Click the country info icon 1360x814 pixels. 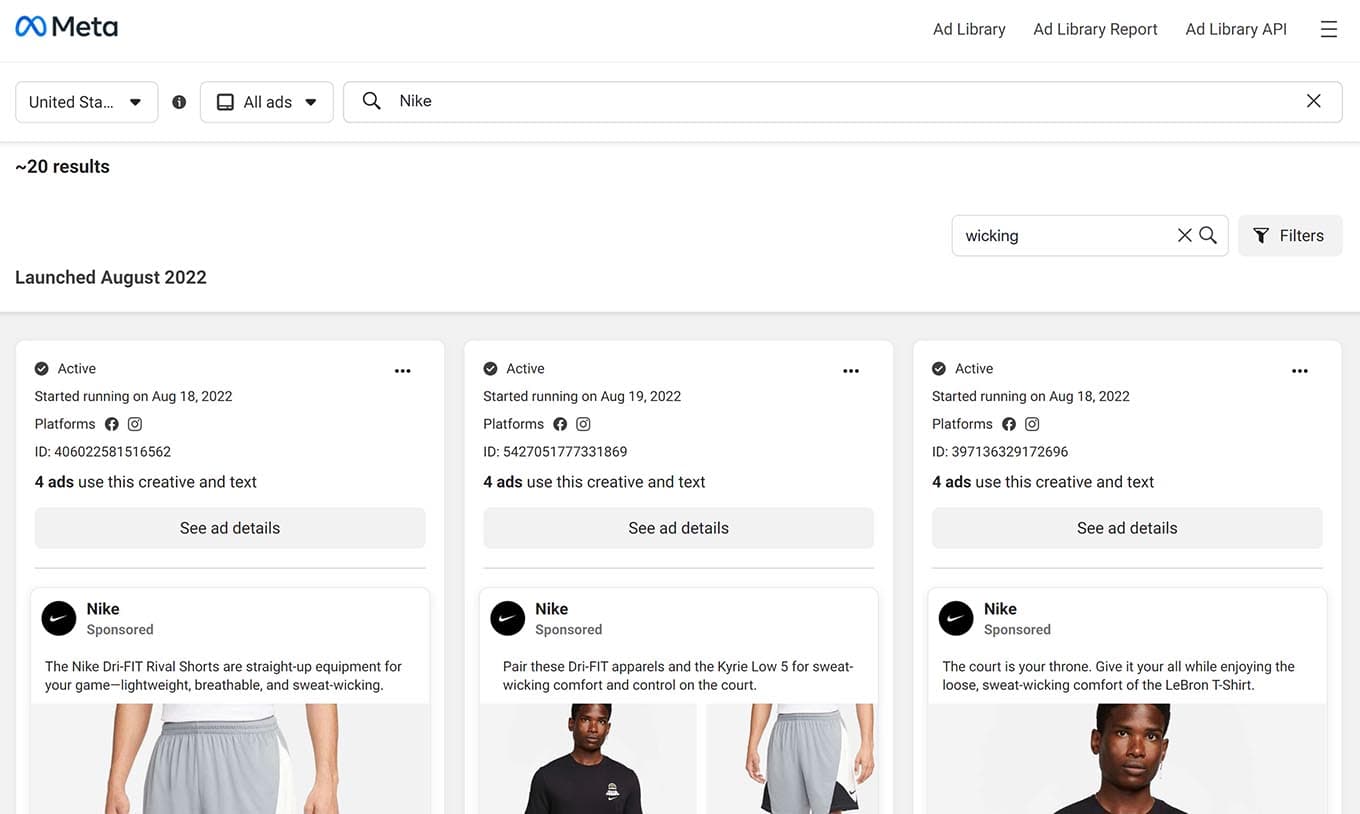tap(179, 102)
